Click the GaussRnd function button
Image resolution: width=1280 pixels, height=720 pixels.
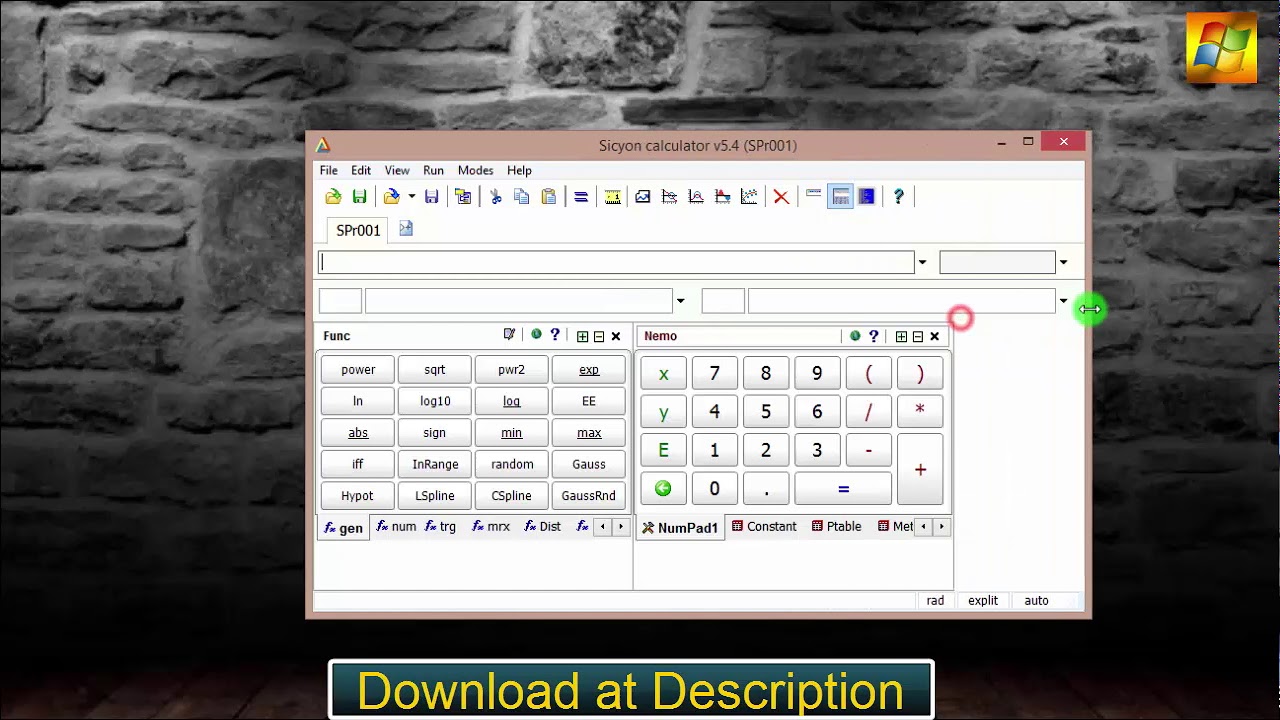[x=589, y=496]
